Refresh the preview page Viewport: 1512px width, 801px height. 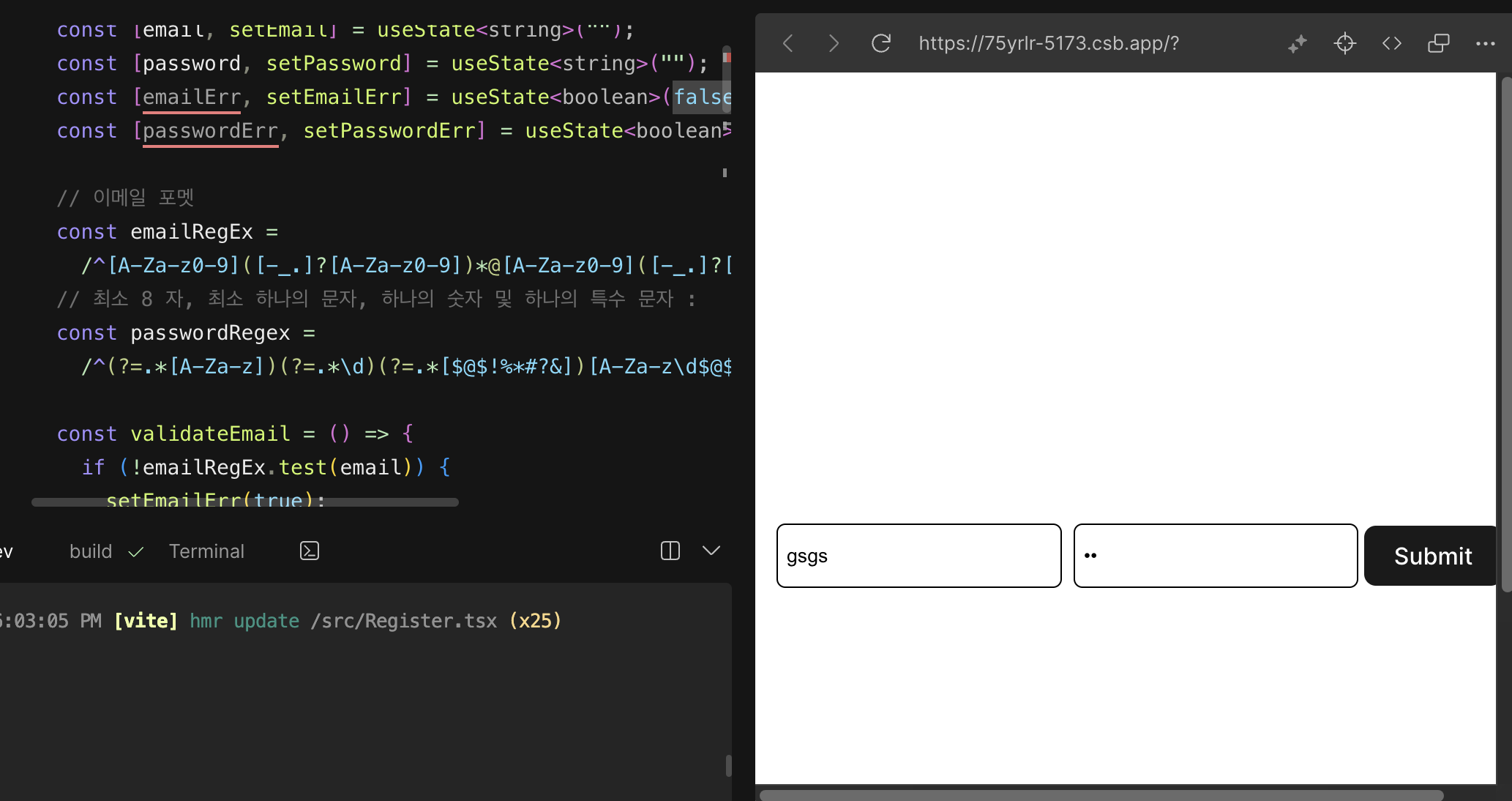tap(881, 43)
